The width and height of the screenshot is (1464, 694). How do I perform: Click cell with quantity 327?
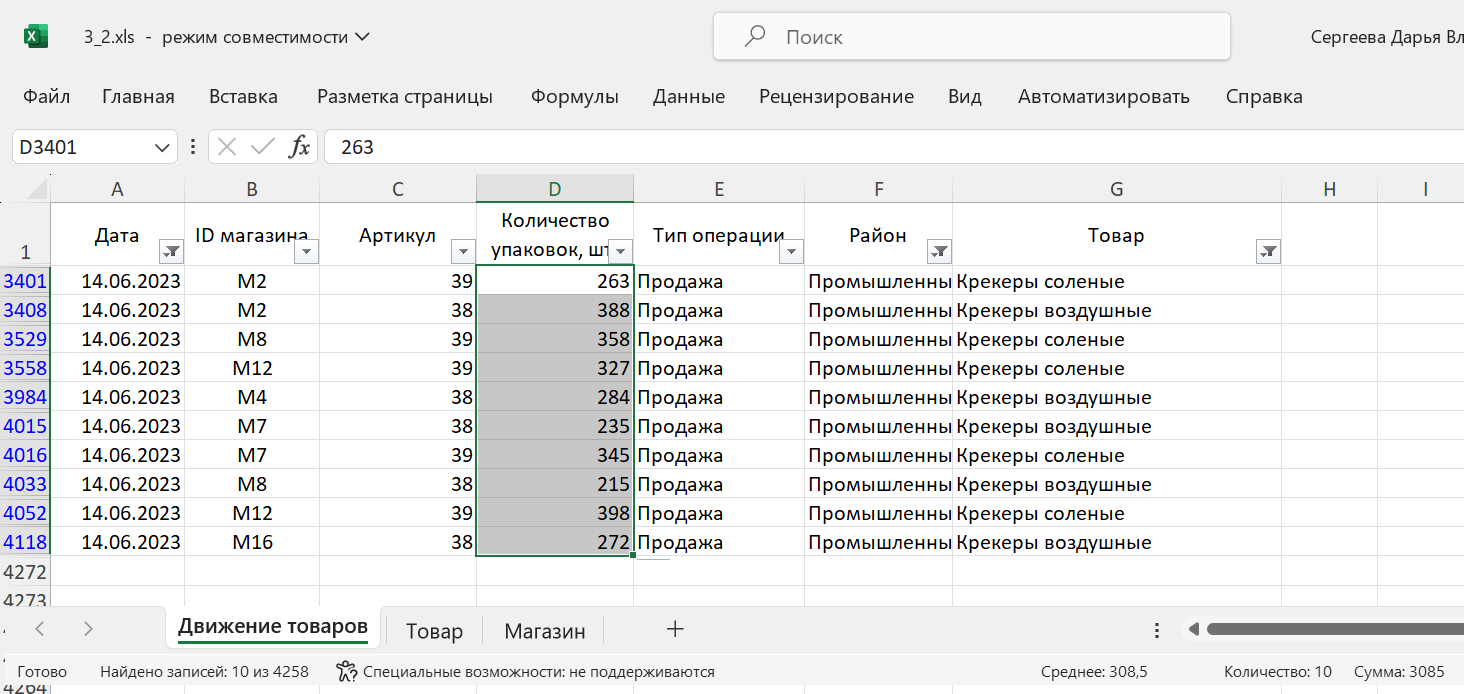coord(555,368)
